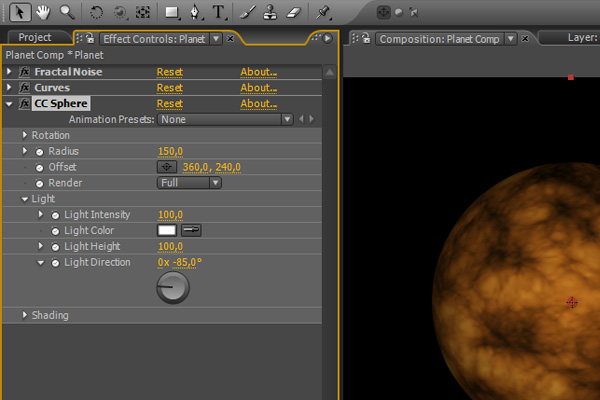600x400 pixels.
Task: Expand the Curves effect
Action: [9, 87]
